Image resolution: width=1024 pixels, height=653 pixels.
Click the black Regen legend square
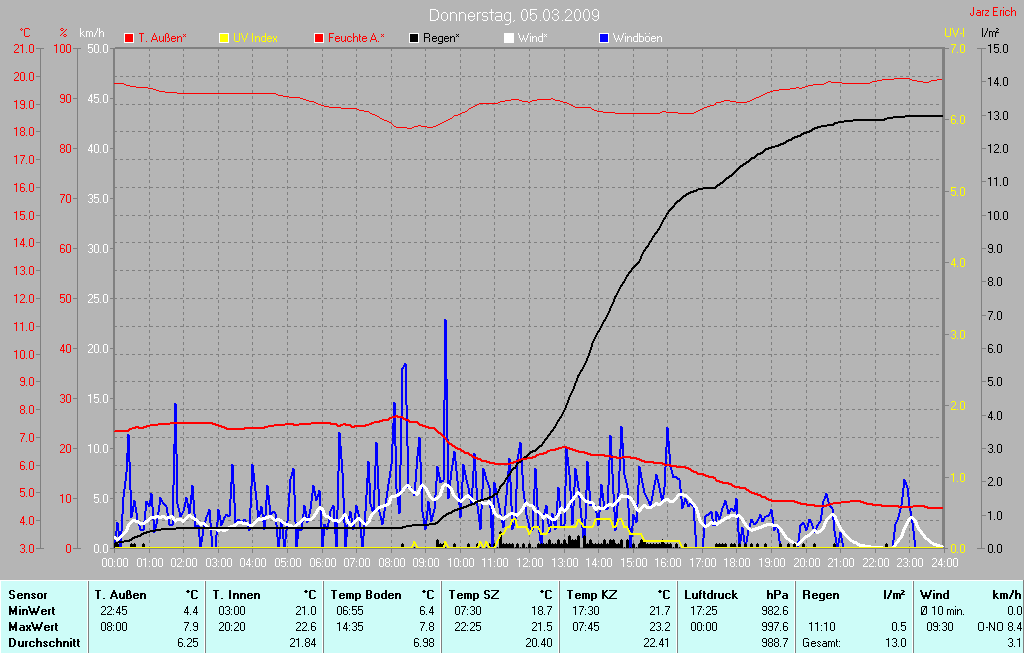(x=414, y=38)
